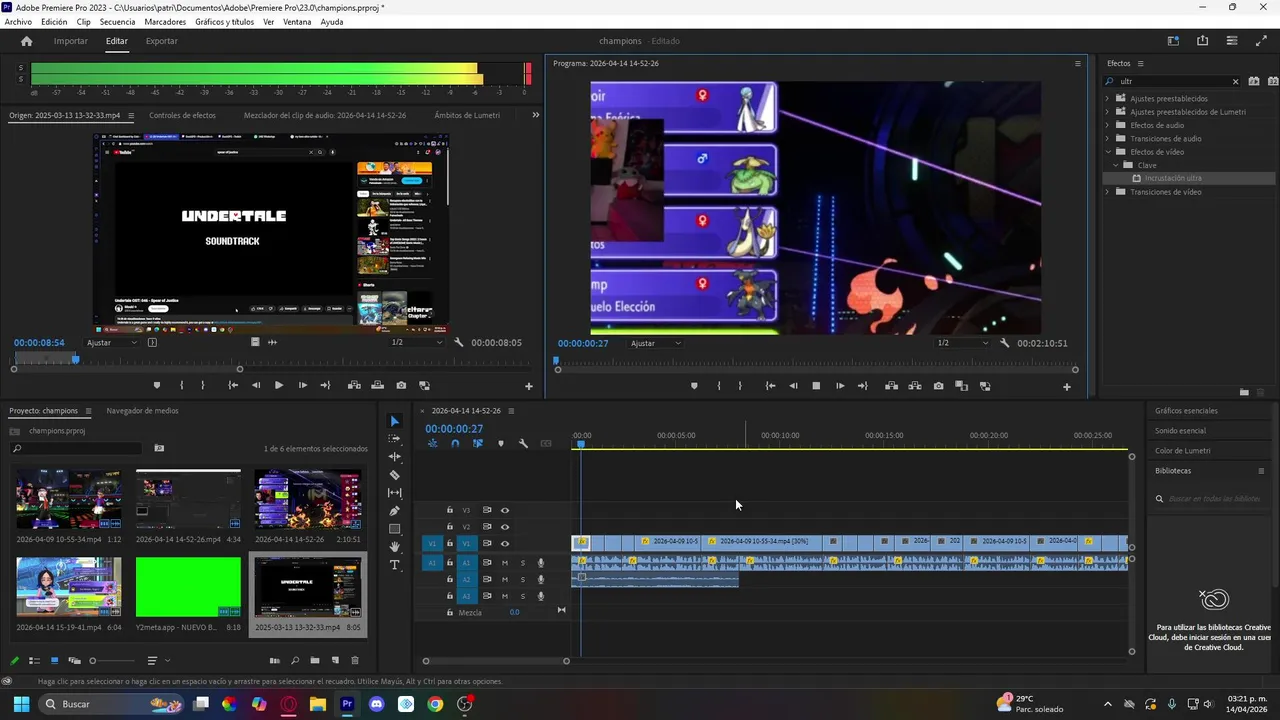Mute audio track A1
This screenshot has width=1280, height=720.
[505, 563]
